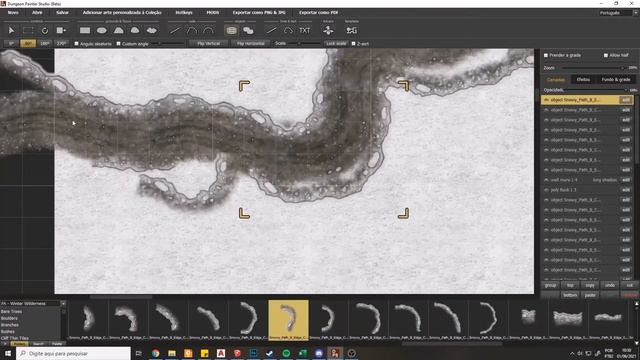This screenshot has width=640, height=360.
Task: Open the tokens tool icon
Action: click(328, 30)
